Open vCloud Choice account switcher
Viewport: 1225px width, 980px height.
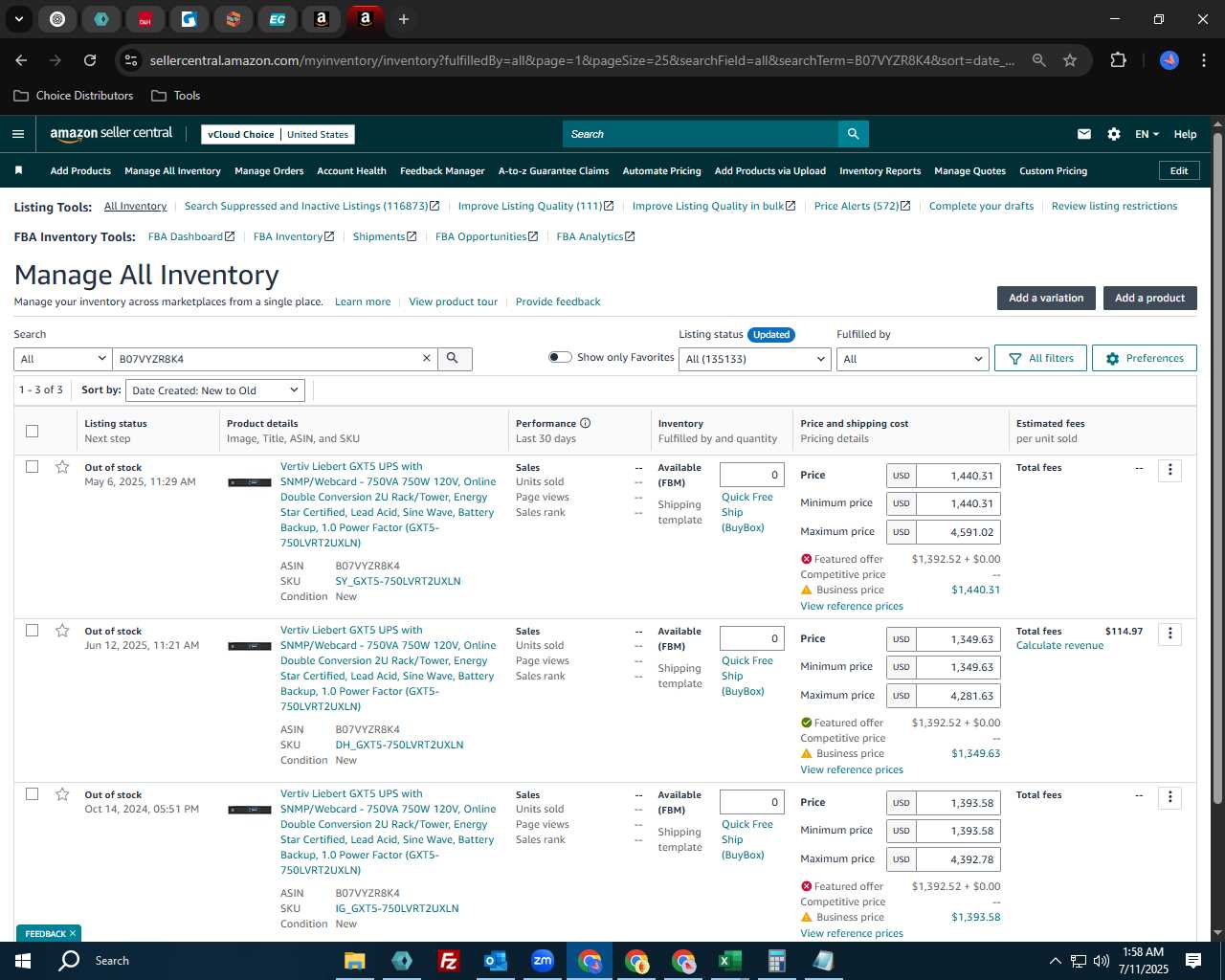[x=278, y=134]
